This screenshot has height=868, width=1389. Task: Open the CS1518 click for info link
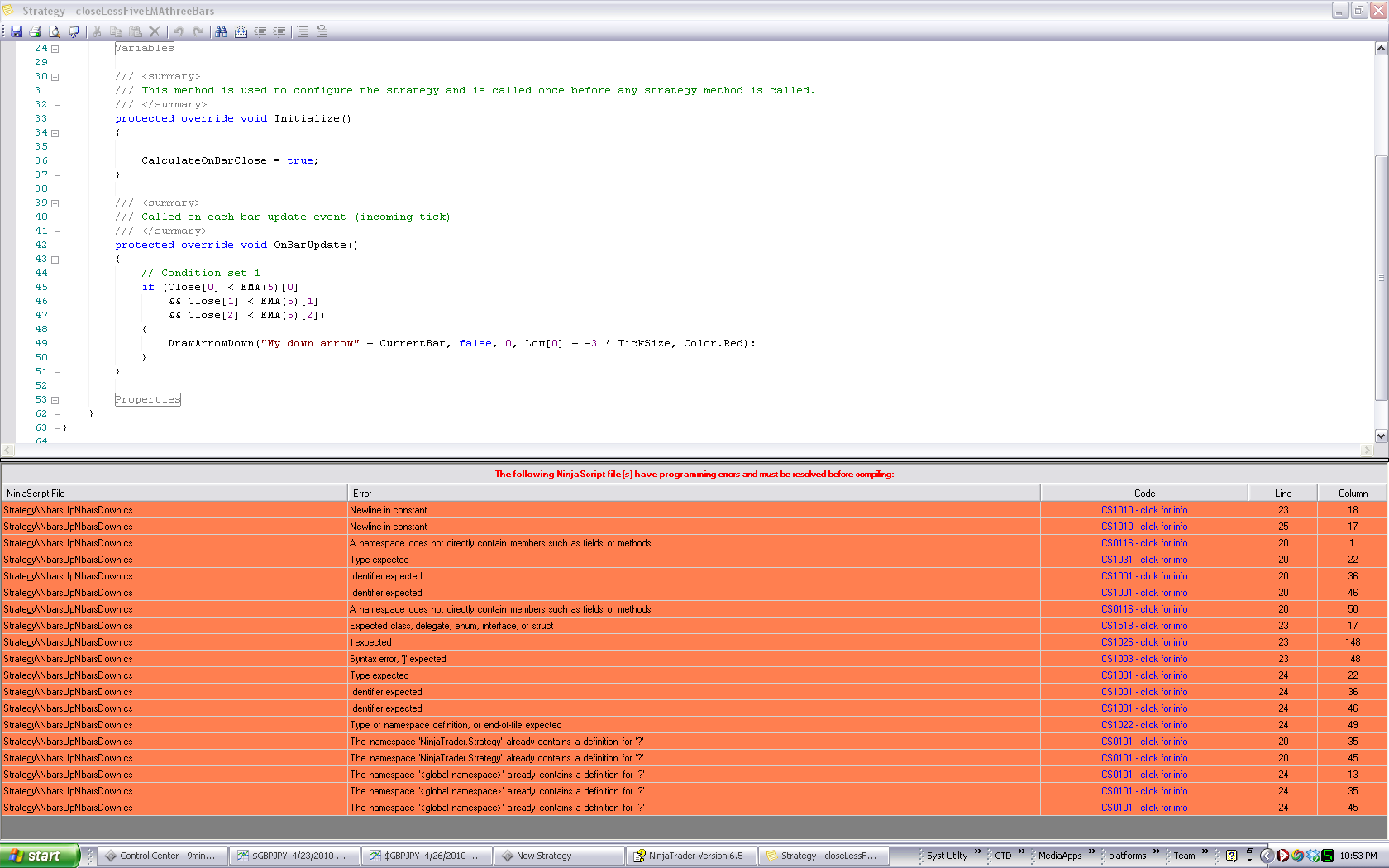[x=1143, y=626]
